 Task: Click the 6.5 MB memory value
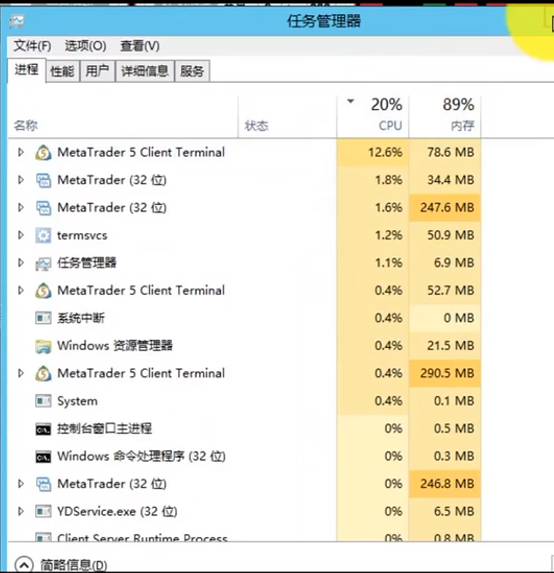[x=454, y=512]
